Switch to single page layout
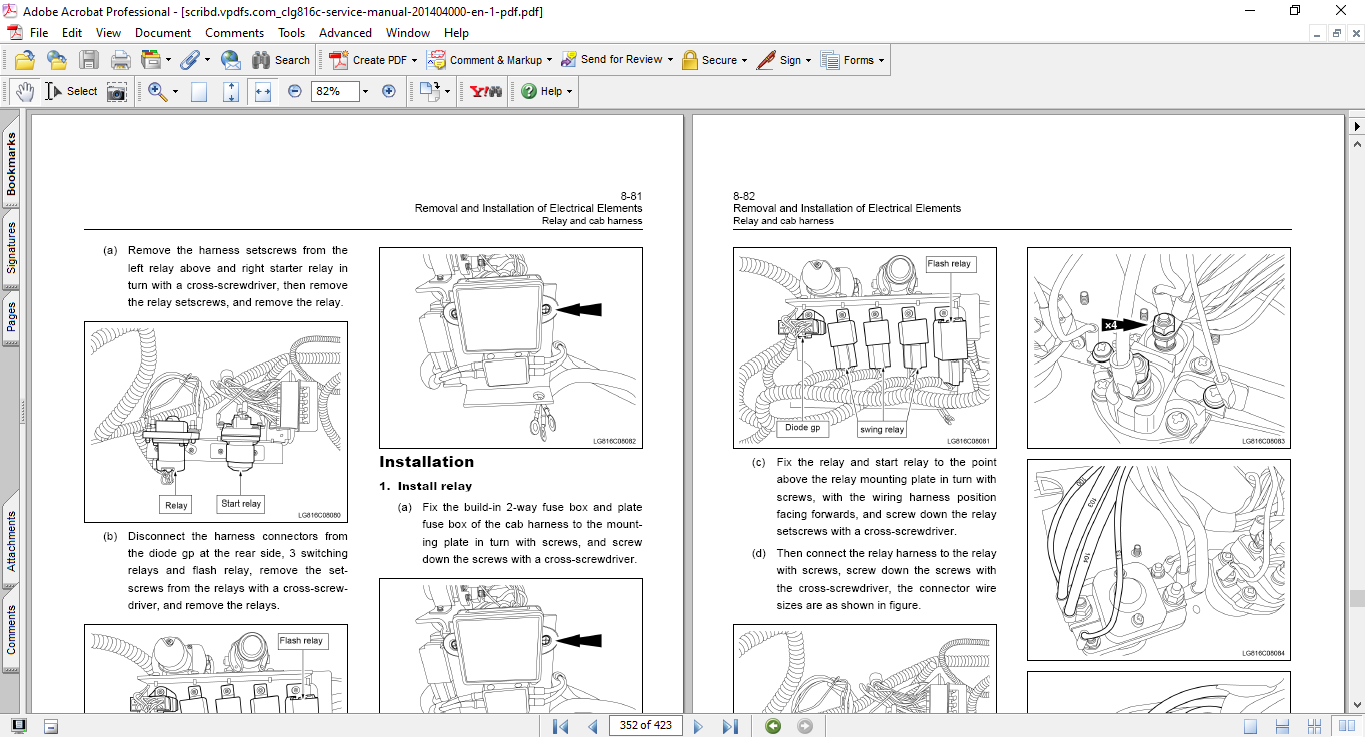Viewport: 1365px width, 737px height. 1251,726
